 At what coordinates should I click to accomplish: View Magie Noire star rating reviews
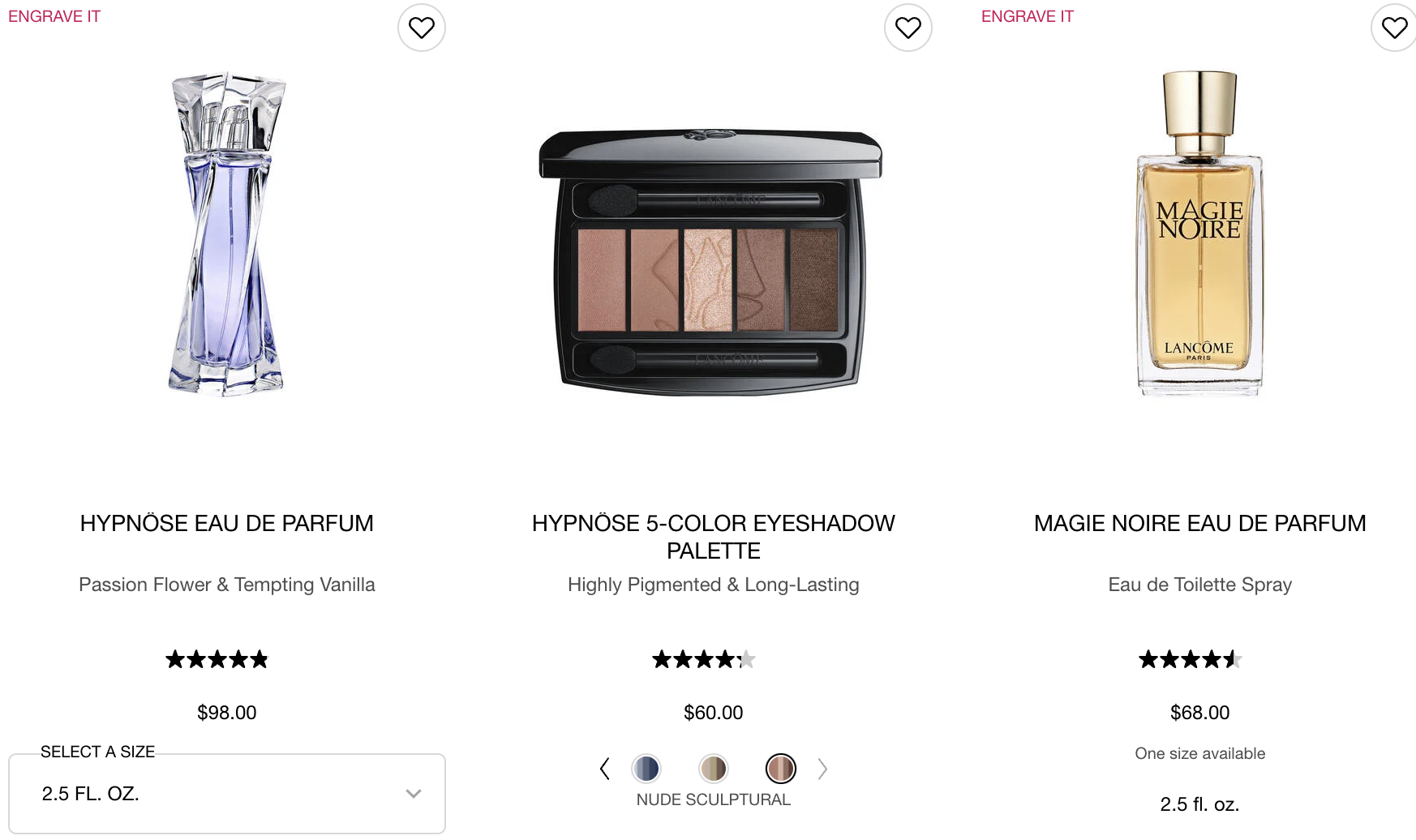(1190, 659)
